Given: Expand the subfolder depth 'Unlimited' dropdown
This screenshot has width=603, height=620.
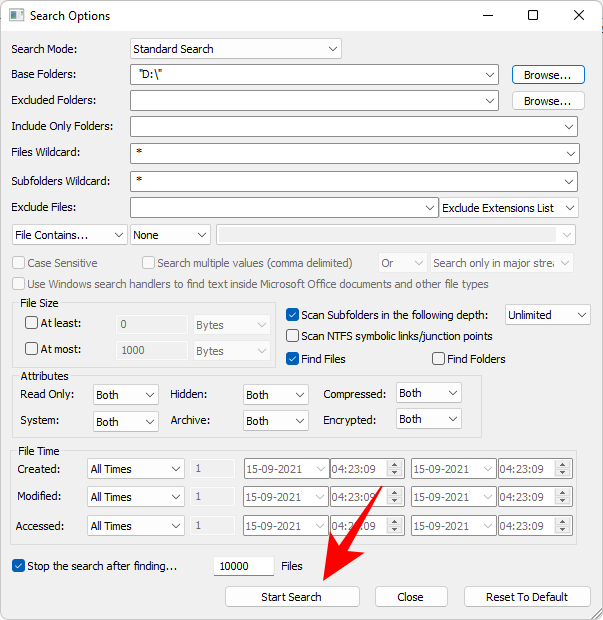Looking at the screenshot, I should pyautogui.click(x=547, y=314).
